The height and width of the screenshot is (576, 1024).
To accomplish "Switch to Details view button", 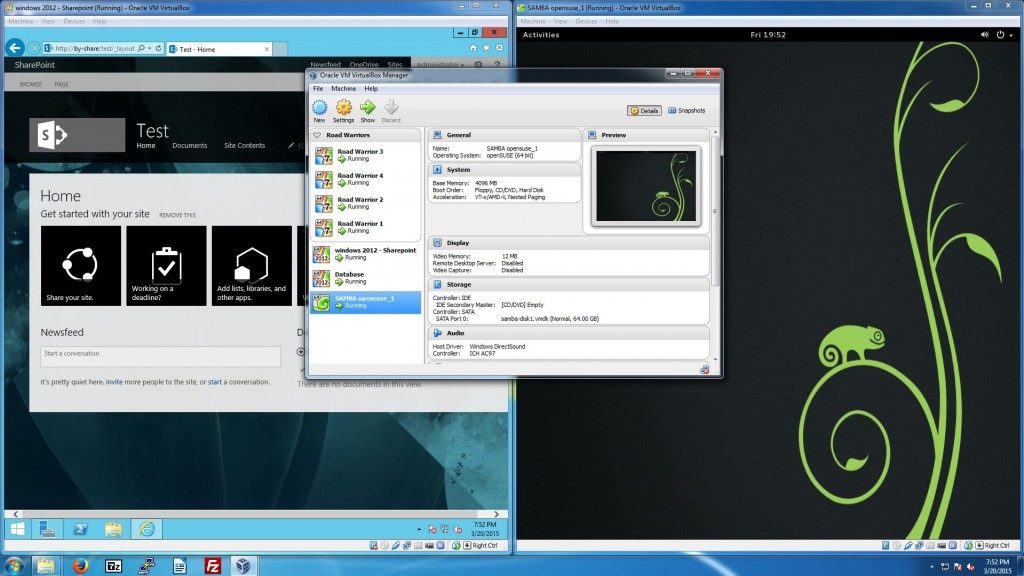I will click(645, 111).
